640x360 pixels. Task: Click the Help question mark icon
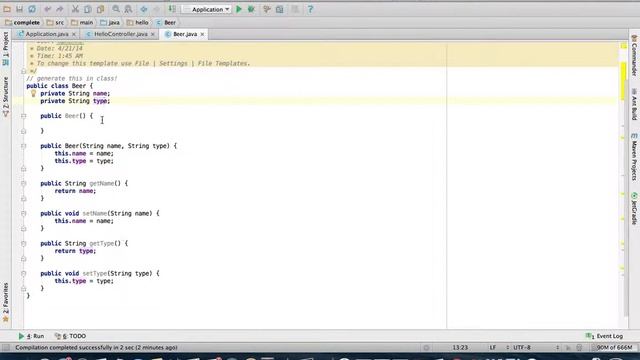(310, 9)
